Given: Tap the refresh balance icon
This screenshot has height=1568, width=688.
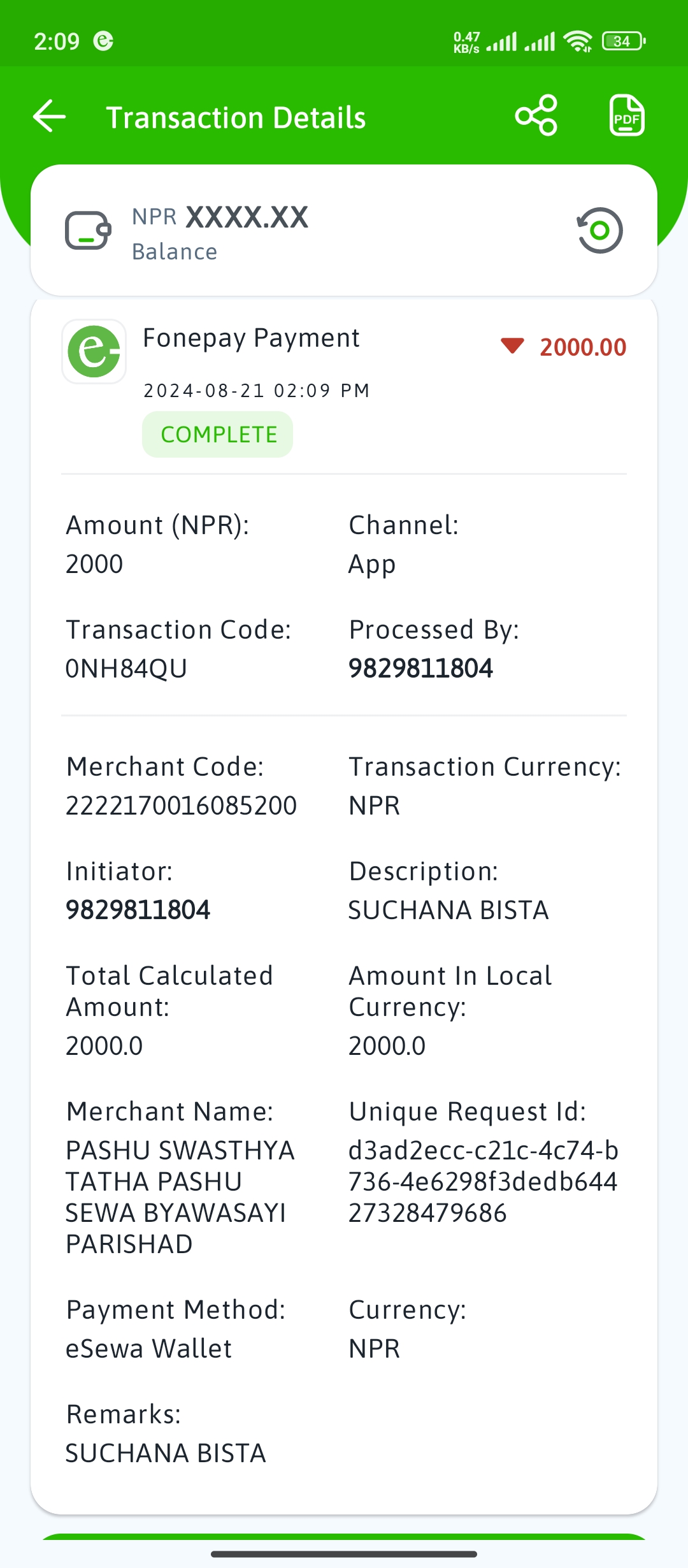Looking at the screenshot, I should [x=599, y=230].
